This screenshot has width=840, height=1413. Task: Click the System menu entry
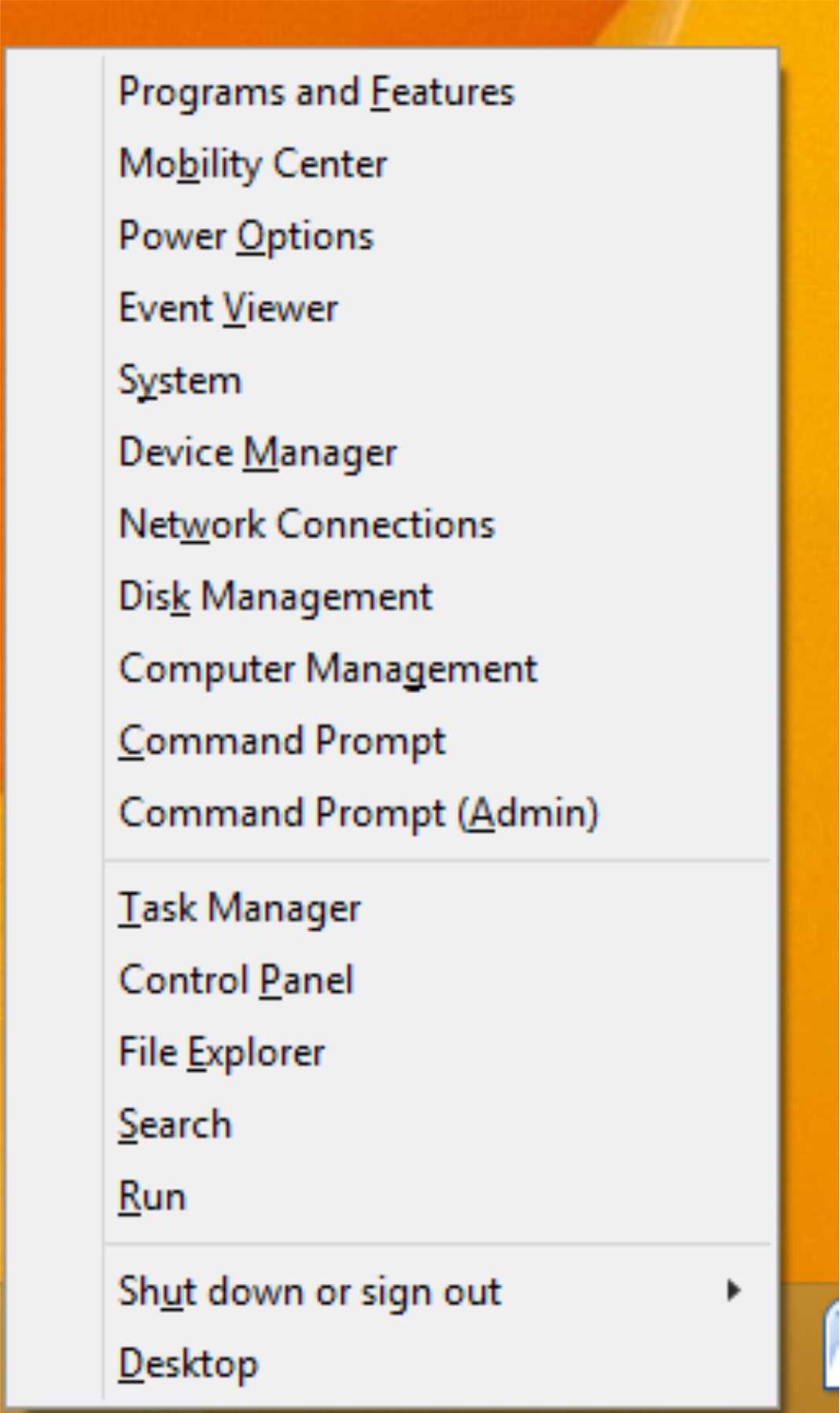[180, 381]
